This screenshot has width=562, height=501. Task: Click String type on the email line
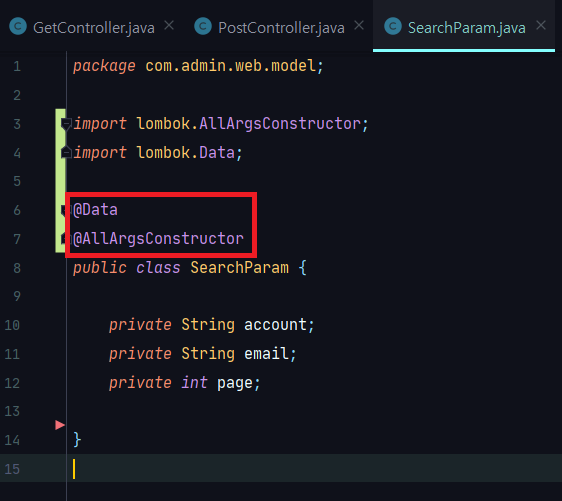pyautogui.click(x=208, y=354)
